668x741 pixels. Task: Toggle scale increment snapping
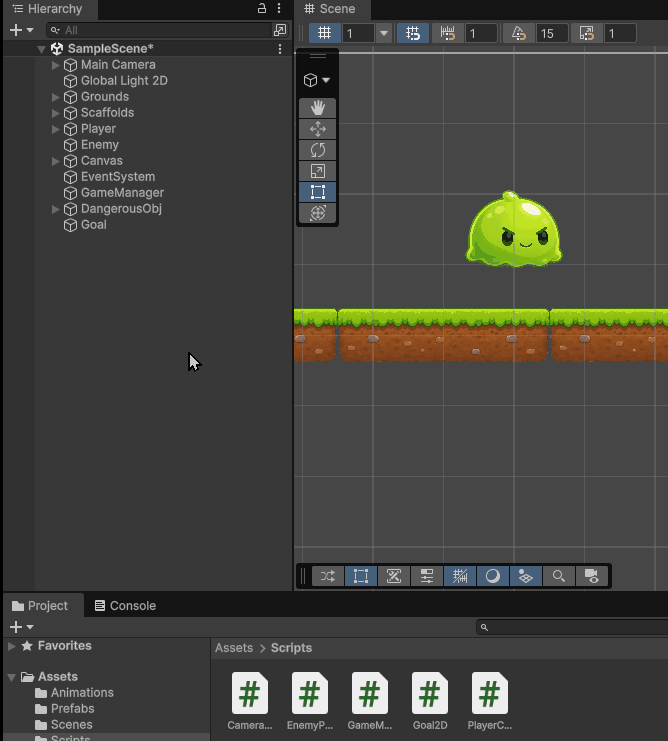click(x=586, y=33)
